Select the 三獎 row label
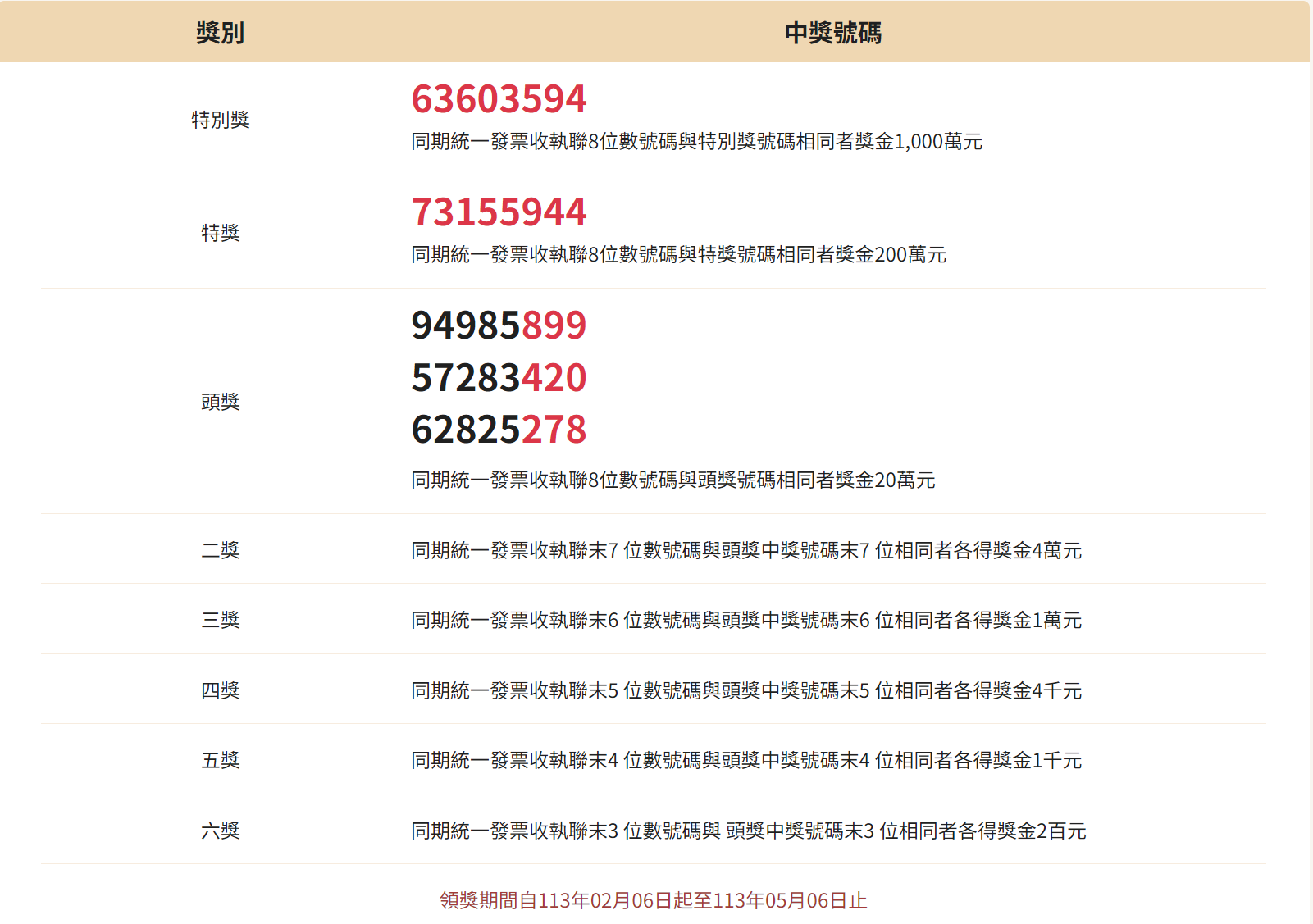The width and height of the screenshot is (1313, 924). (x=219, y=620)
